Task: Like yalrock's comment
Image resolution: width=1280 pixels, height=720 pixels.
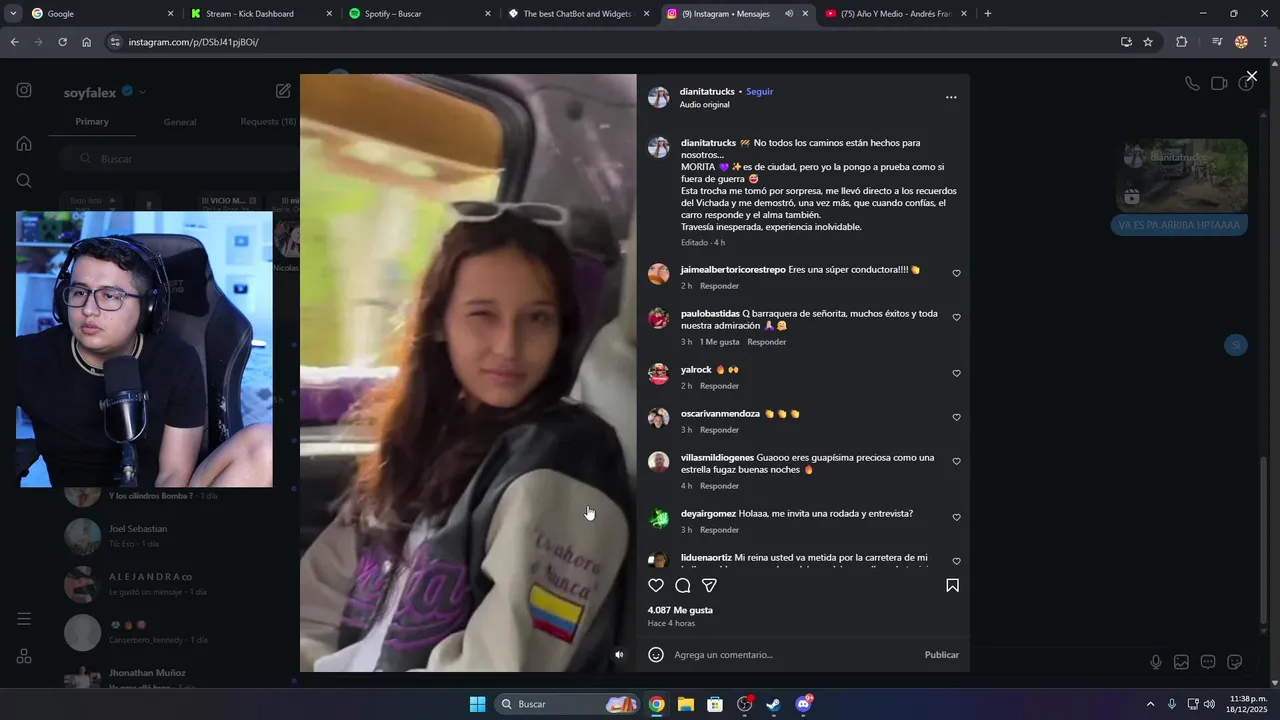Action: click(956, 373)
